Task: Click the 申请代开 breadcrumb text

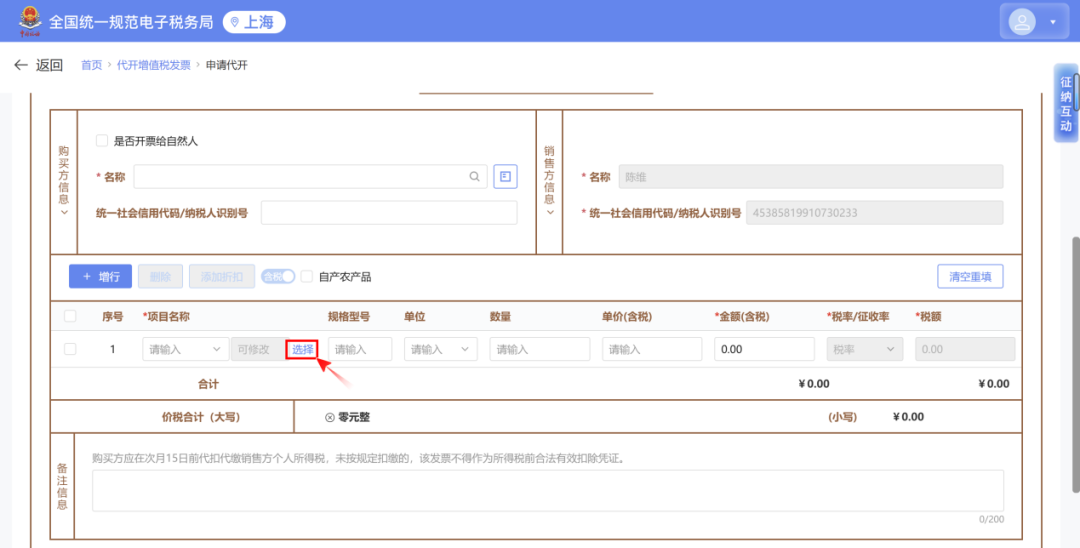Action: 227,65
